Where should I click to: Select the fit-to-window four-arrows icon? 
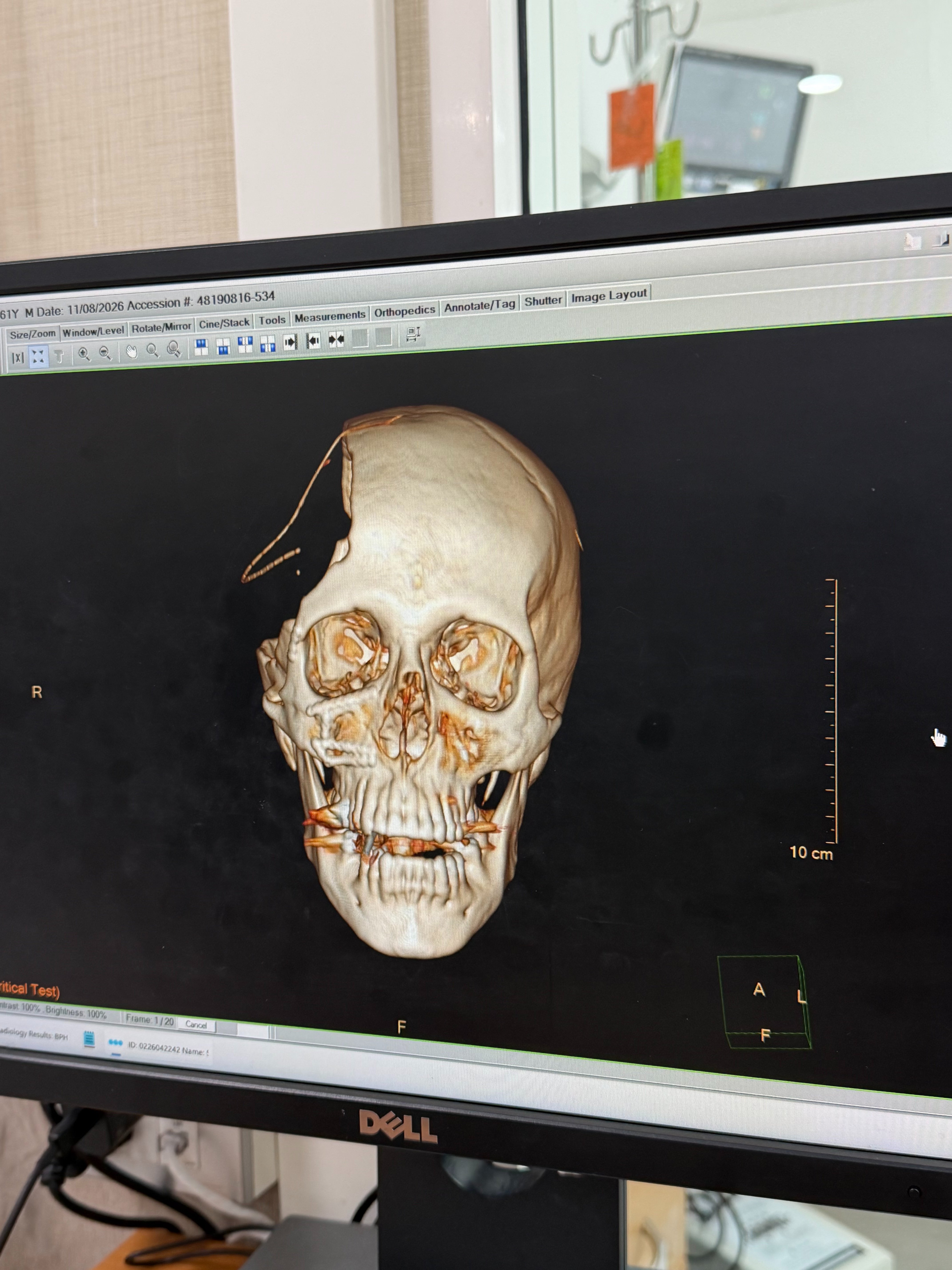coord(38,357)
